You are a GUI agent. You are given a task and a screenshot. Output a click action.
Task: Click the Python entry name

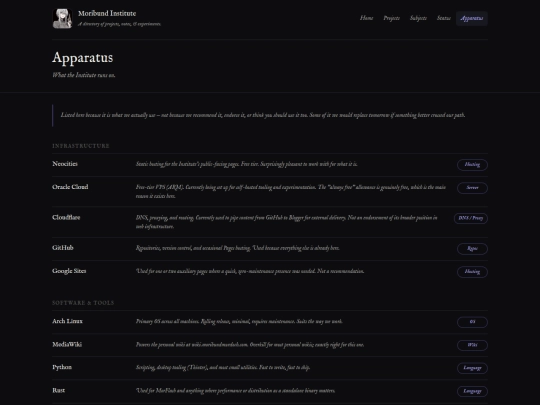pyautogui.click(x=62, y=367)
